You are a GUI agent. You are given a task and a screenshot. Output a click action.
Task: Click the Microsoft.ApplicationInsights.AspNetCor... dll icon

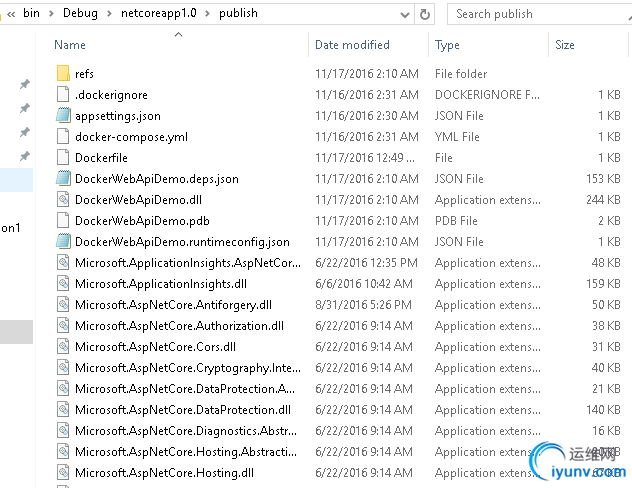point(63,262)
